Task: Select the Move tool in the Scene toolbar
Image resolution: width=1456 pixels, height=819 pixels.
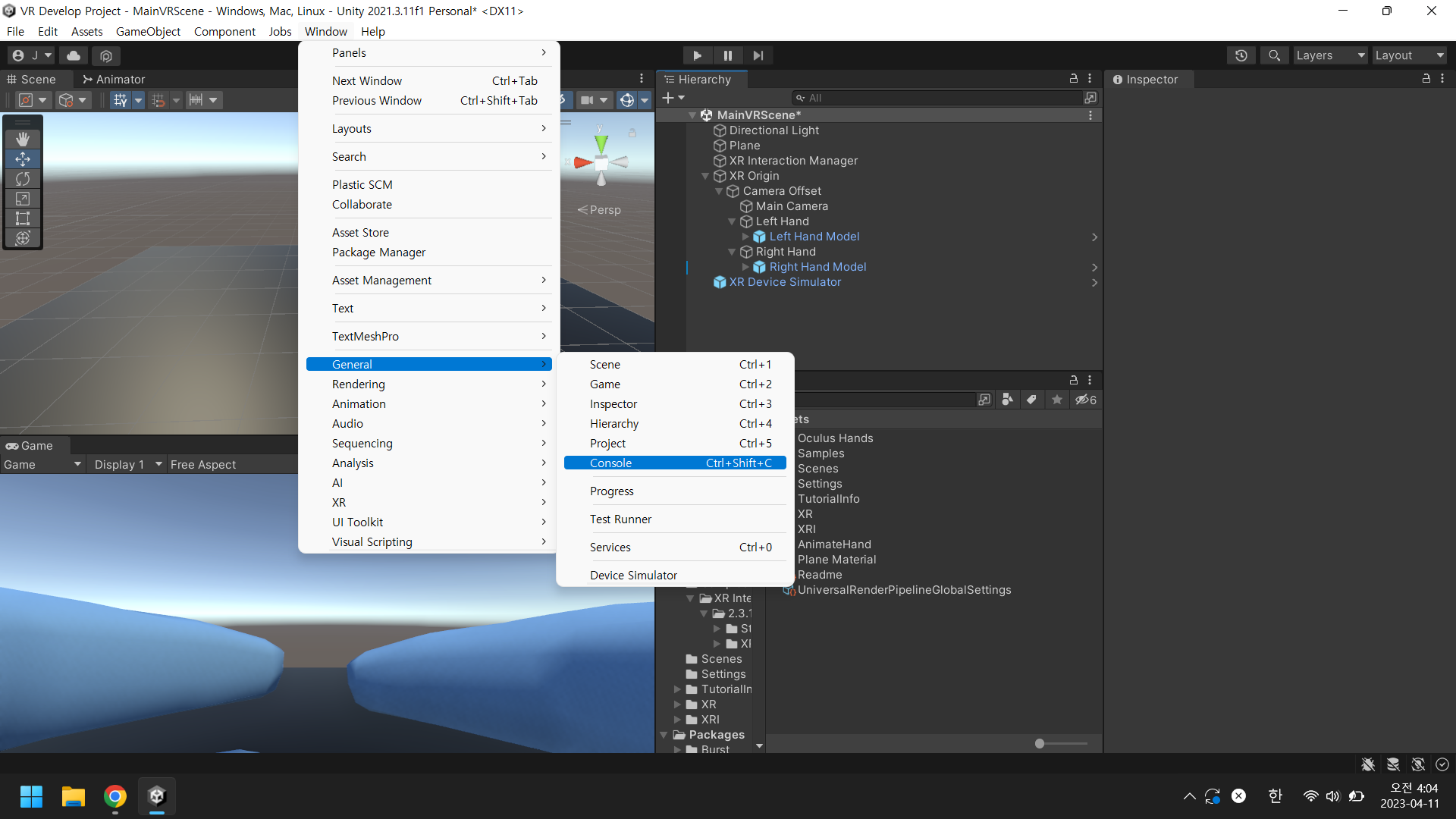Action: pos(23,158)
